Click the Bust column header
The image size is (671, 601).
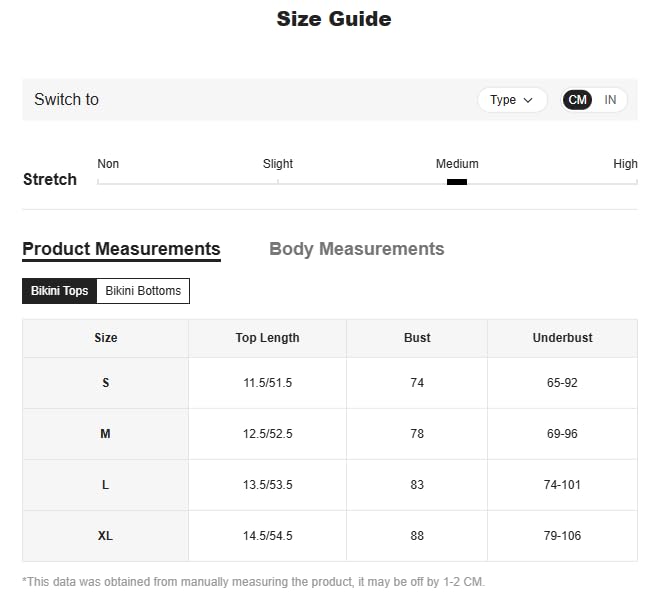click(417, 338)
